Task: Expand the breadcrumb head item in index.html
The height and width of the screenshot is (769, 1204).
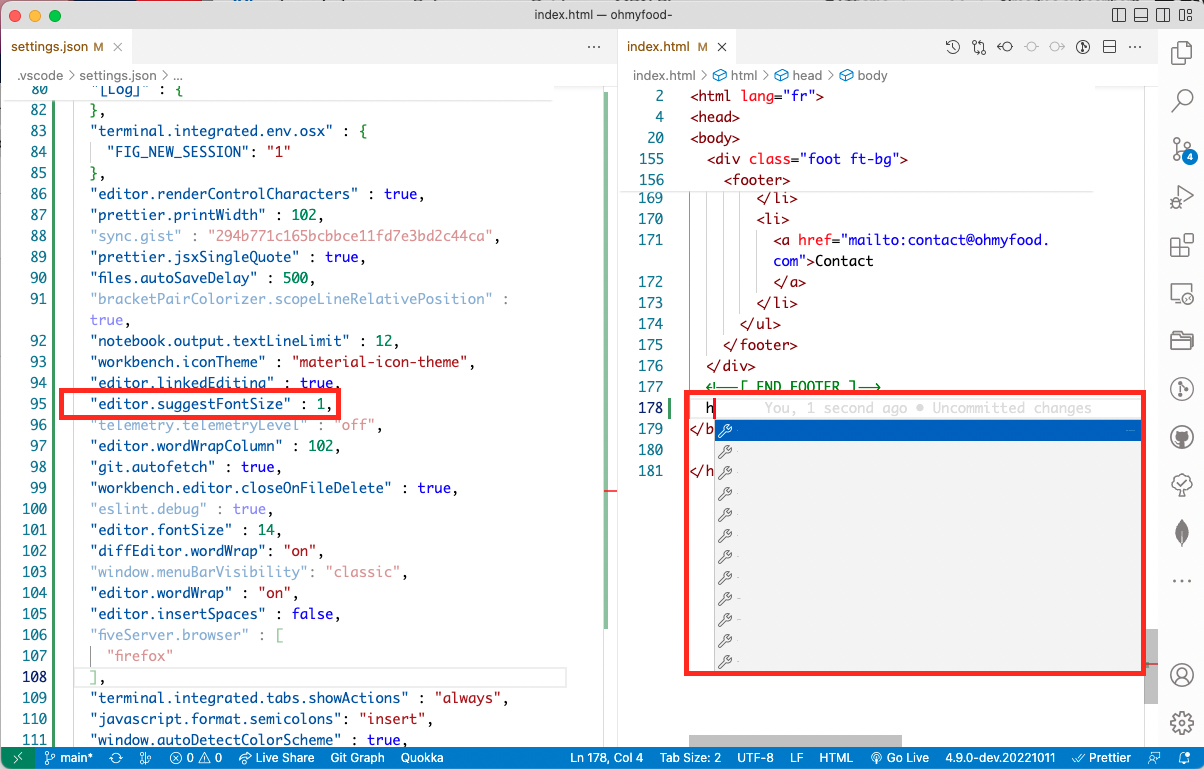Action: pyautogui.click(x=806, y=75)
